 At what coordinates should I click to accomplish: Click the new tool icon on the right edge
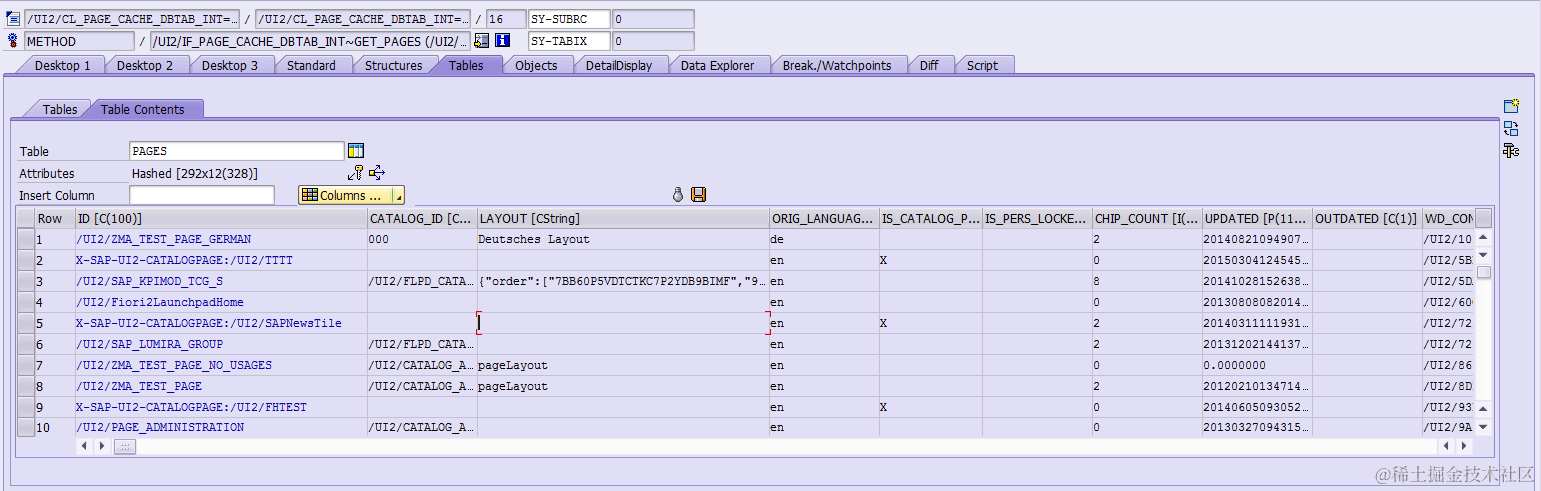(x=1512, y=106)
